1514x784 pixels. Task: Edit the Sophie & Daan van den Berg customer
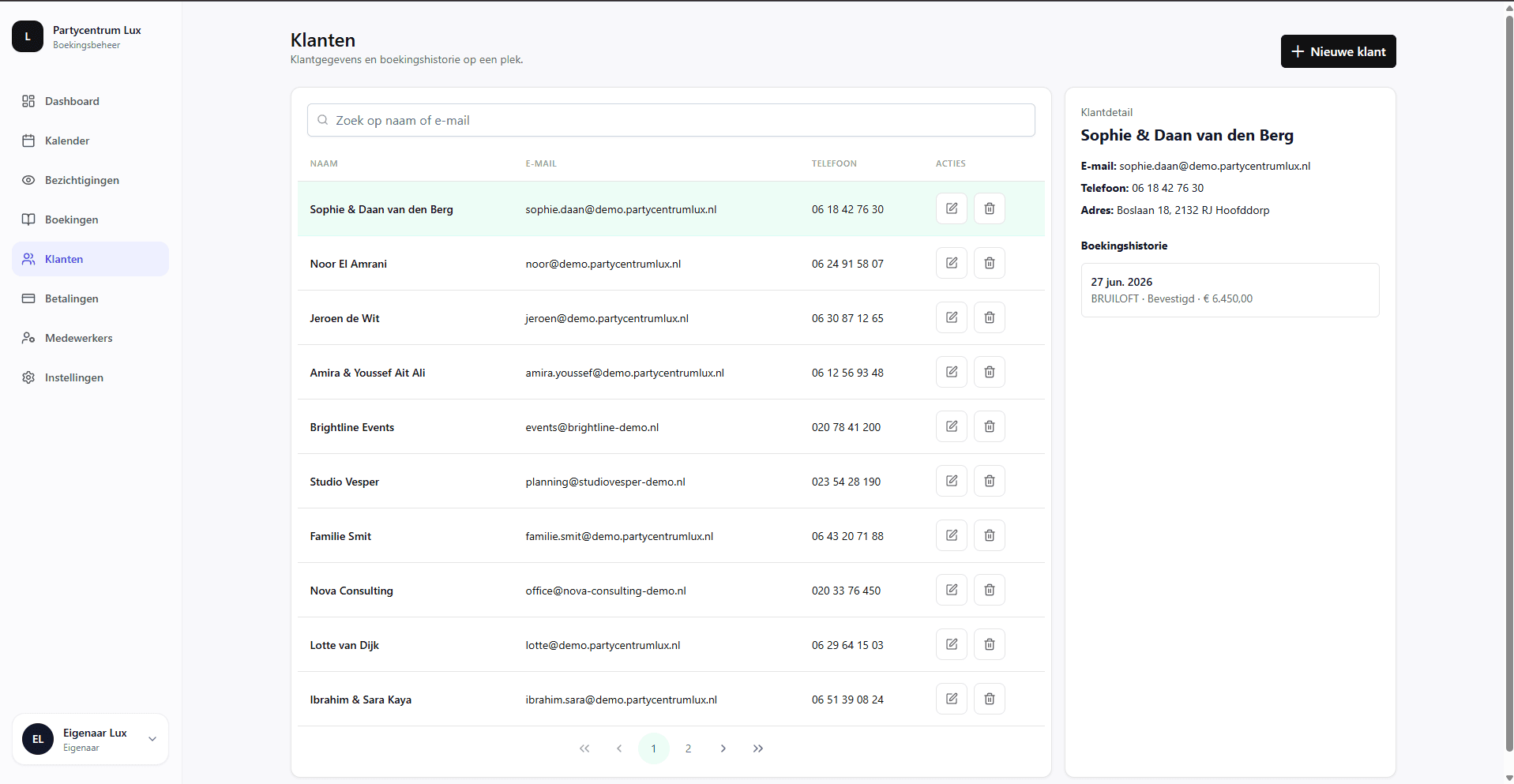click(x=951, y=208)
